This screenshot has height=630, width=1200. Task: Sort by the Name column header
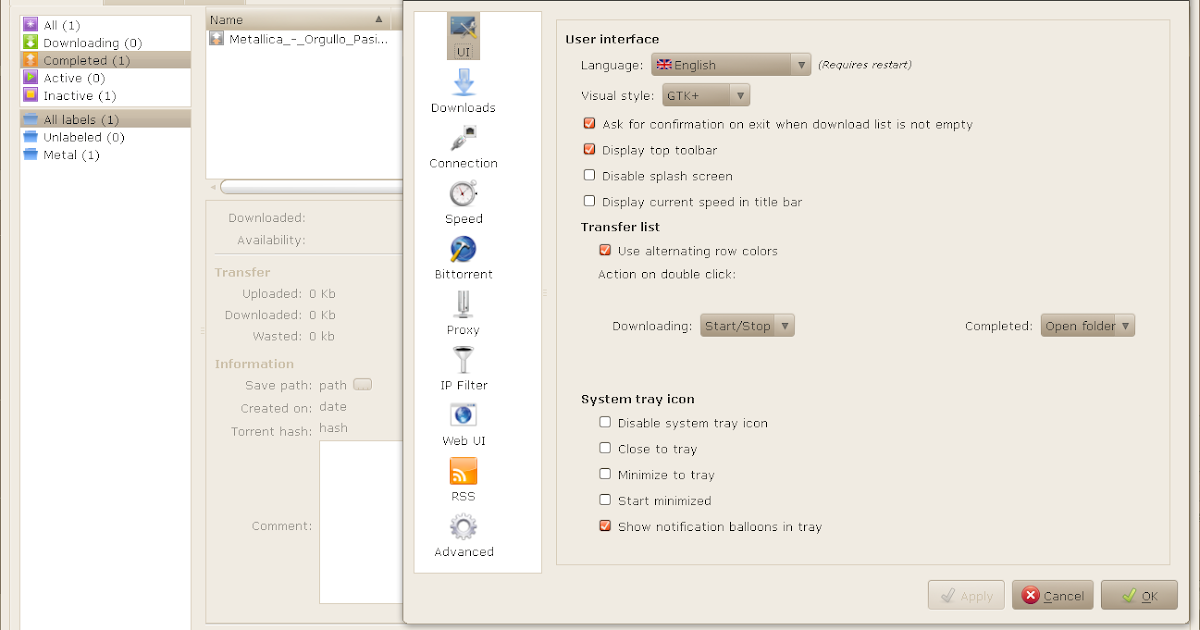297,19
